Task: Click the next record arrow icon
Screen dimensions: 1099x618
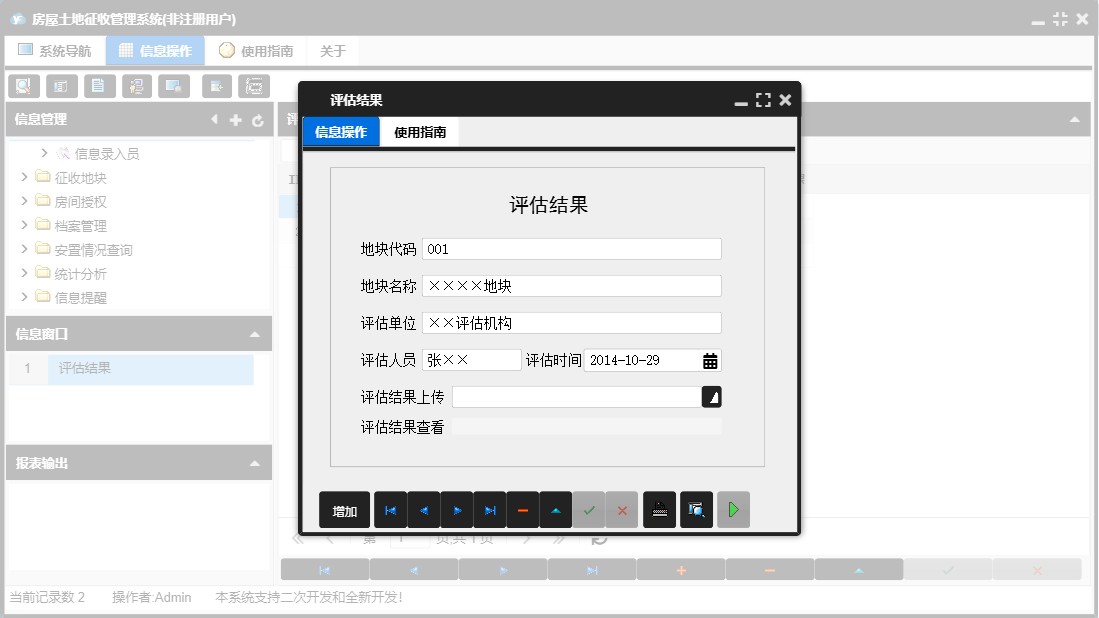Action: click(457, 509)
